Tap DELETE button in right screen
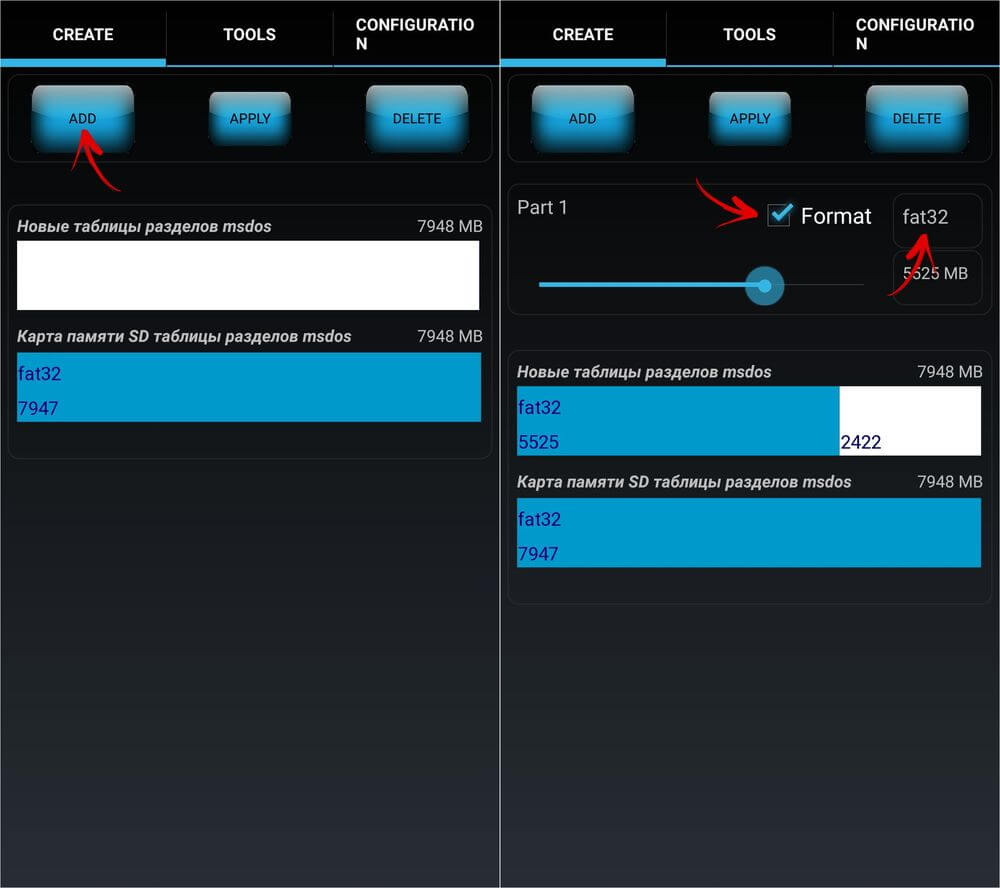The image size is (1000, 888). 916,119
